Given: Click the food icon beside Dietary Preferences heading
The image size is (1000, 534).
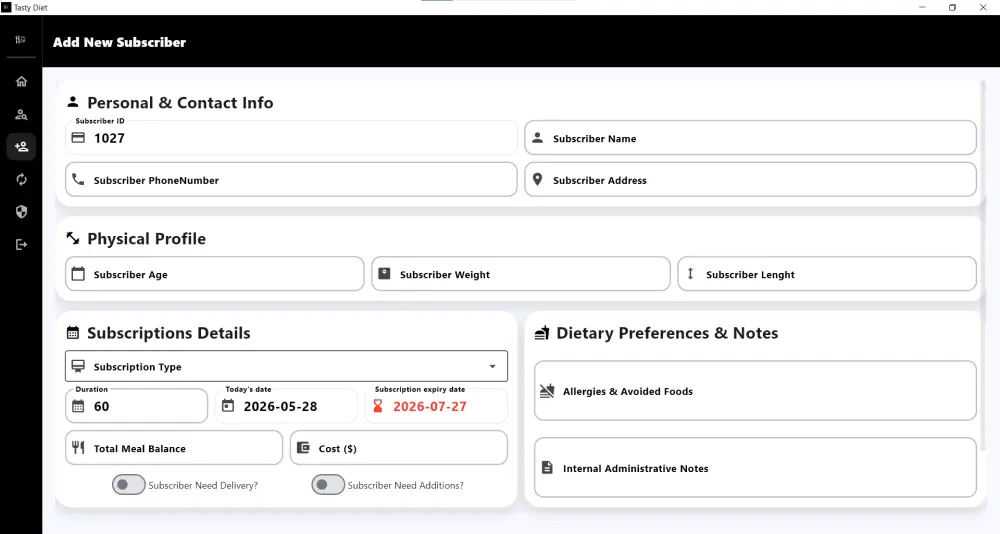Looking at the screenshot, I should [x=541, y=332].
